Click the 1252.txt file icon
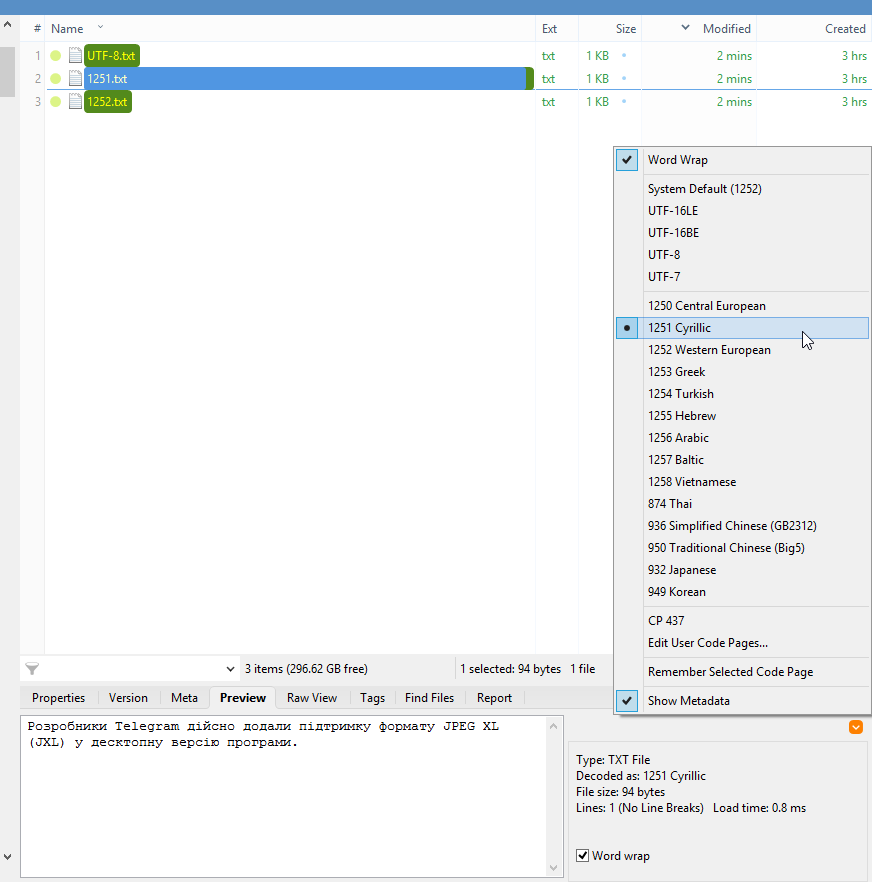 pyautogui.click(x=75, y=102)
